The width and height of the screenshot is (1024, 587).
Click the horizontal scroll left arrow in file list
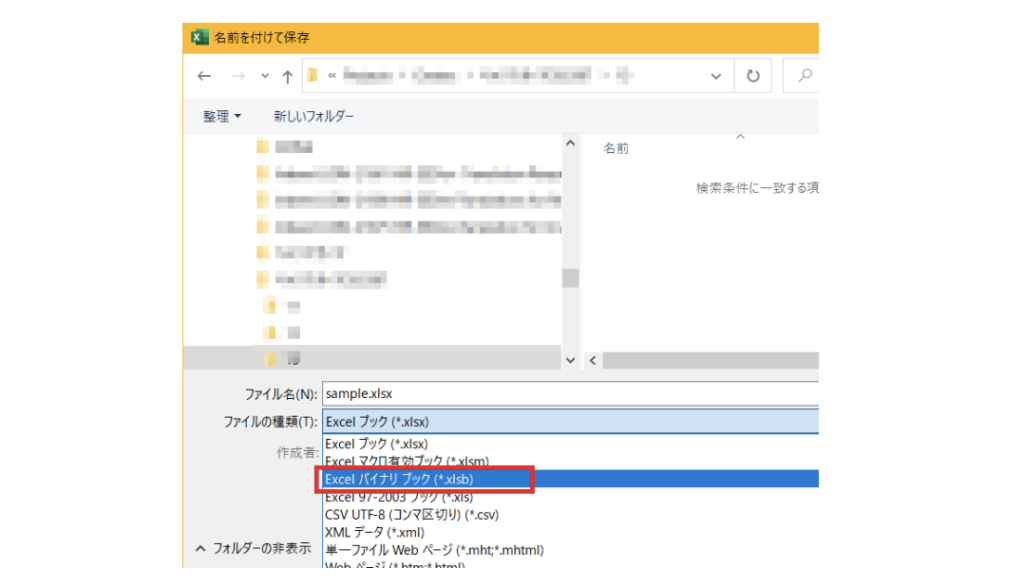tap(592, 360)
